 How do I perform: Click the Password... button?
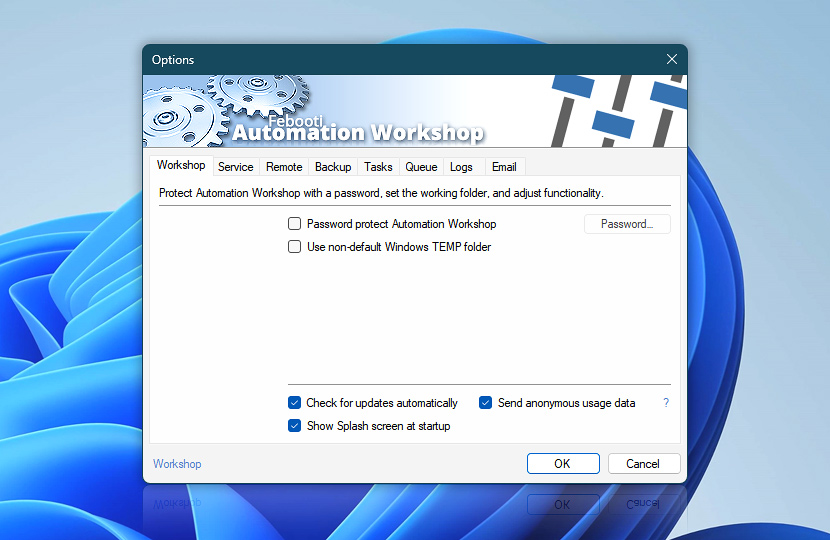627,224
